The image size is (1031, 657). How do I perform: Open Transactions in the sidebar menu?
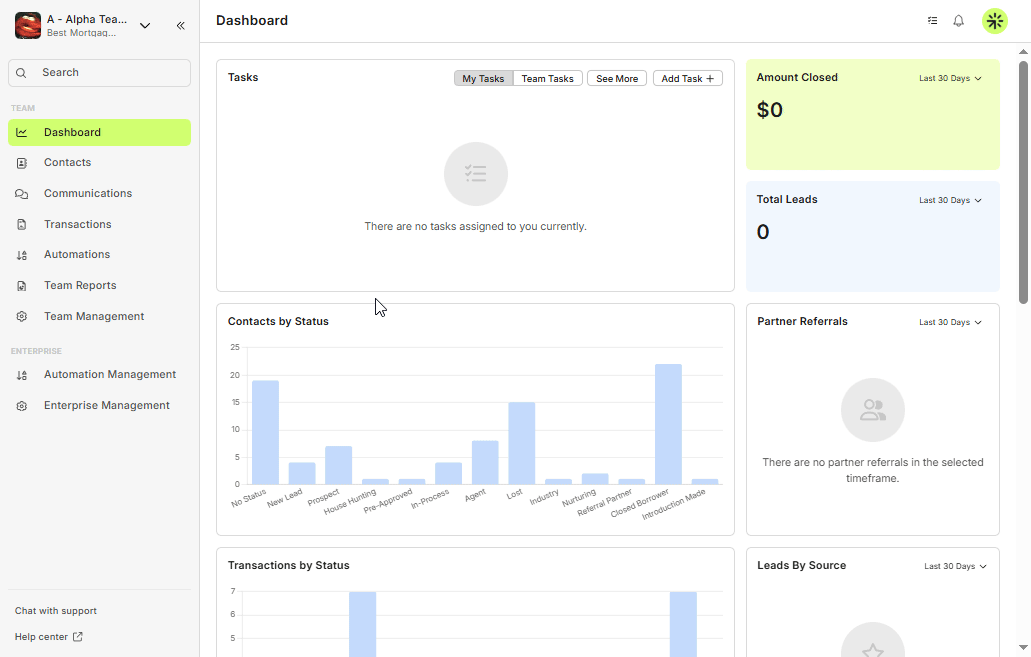[77, 224]
